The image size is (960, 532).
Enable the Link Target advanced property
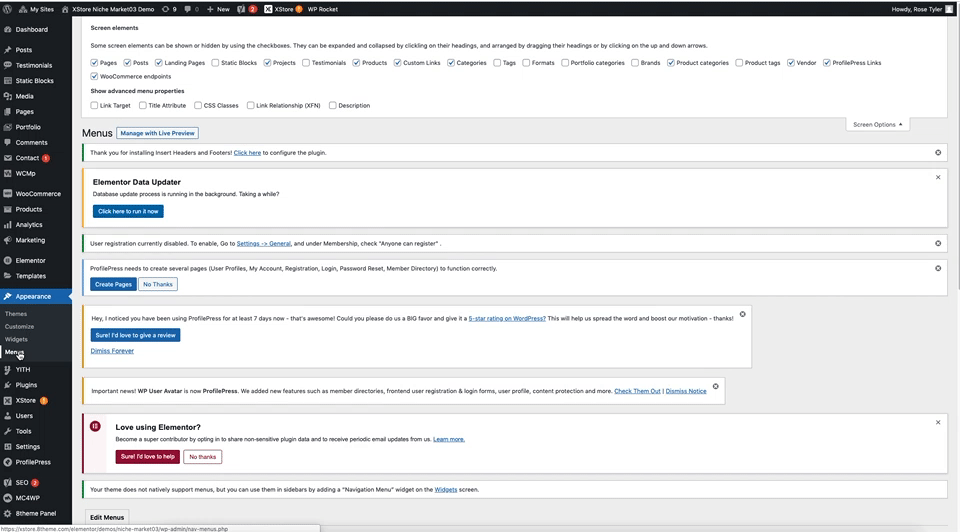(94, 105)
